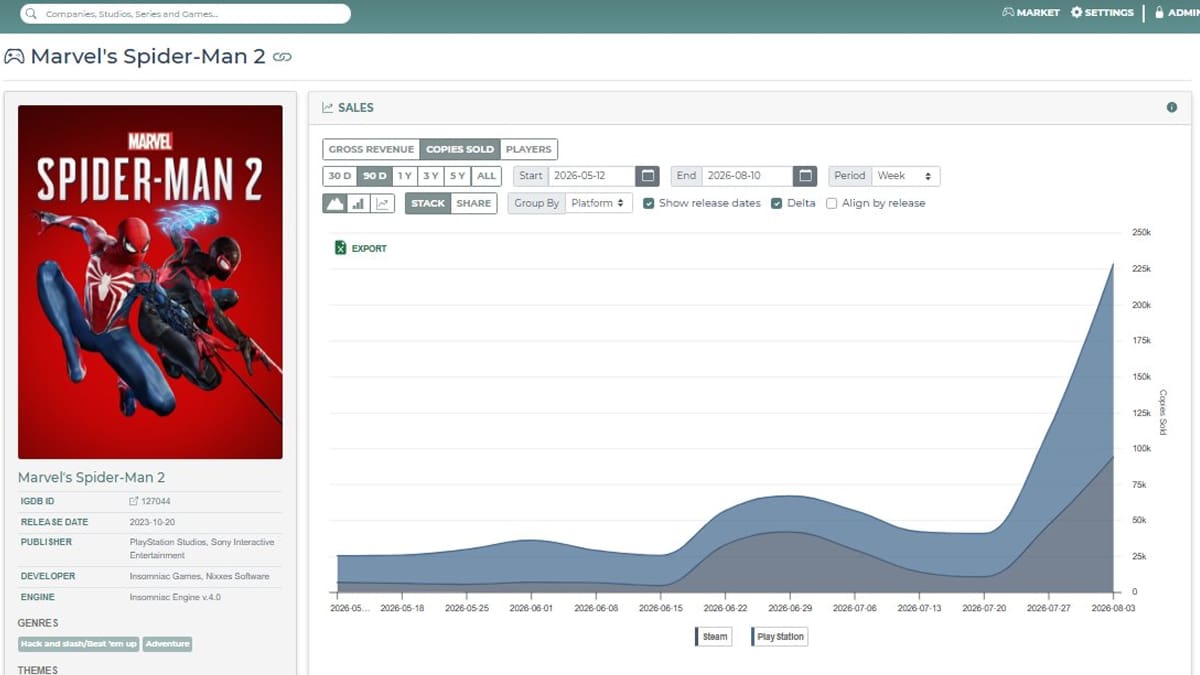
Task: Click the Marvel's Spider-Man 2 page title
Action: tap(148, 56)
